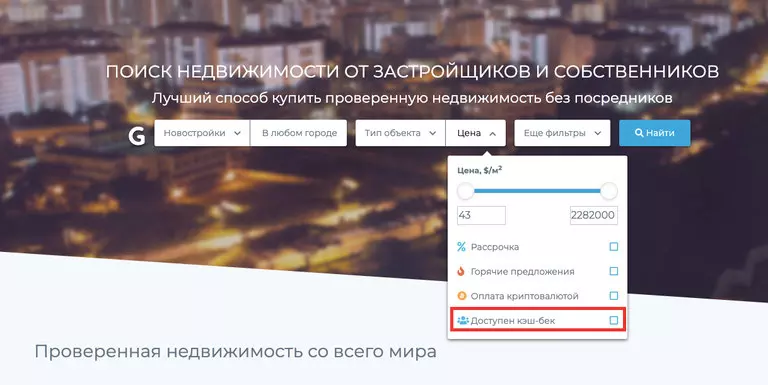
Task: Expand the Тип объекта dropdown
Action: point(400,133)
